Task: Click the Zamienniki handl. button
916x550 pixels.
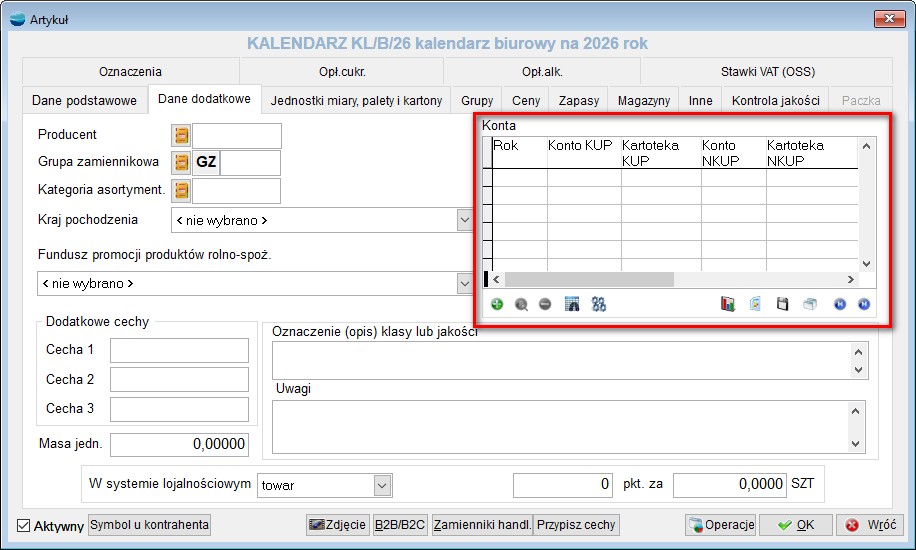Action: coord(481,525)
